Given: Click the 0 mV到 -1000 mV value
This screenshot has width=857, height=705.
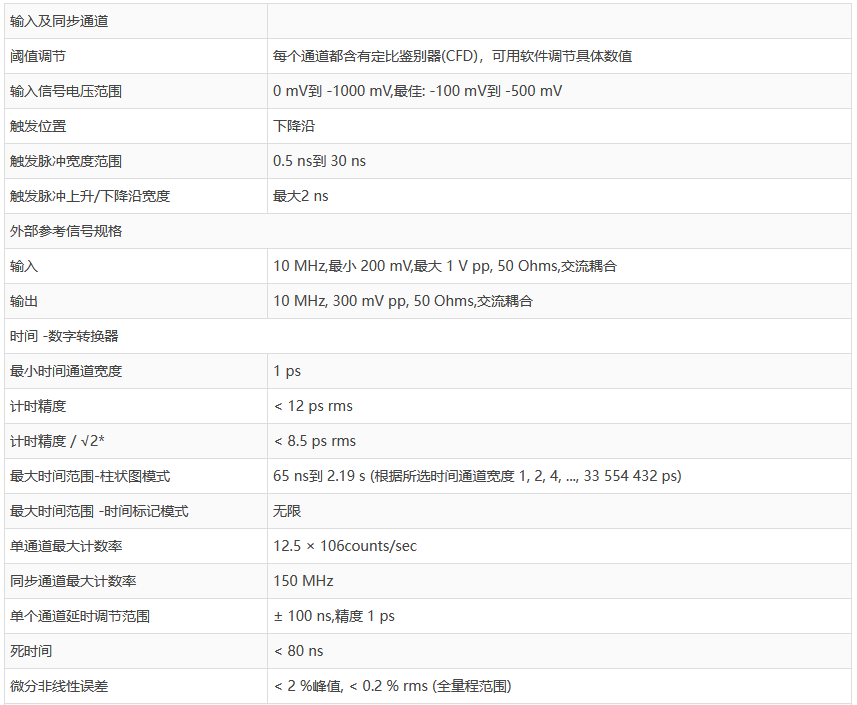Looking at the screenshot, I should [x=417, y=91].
